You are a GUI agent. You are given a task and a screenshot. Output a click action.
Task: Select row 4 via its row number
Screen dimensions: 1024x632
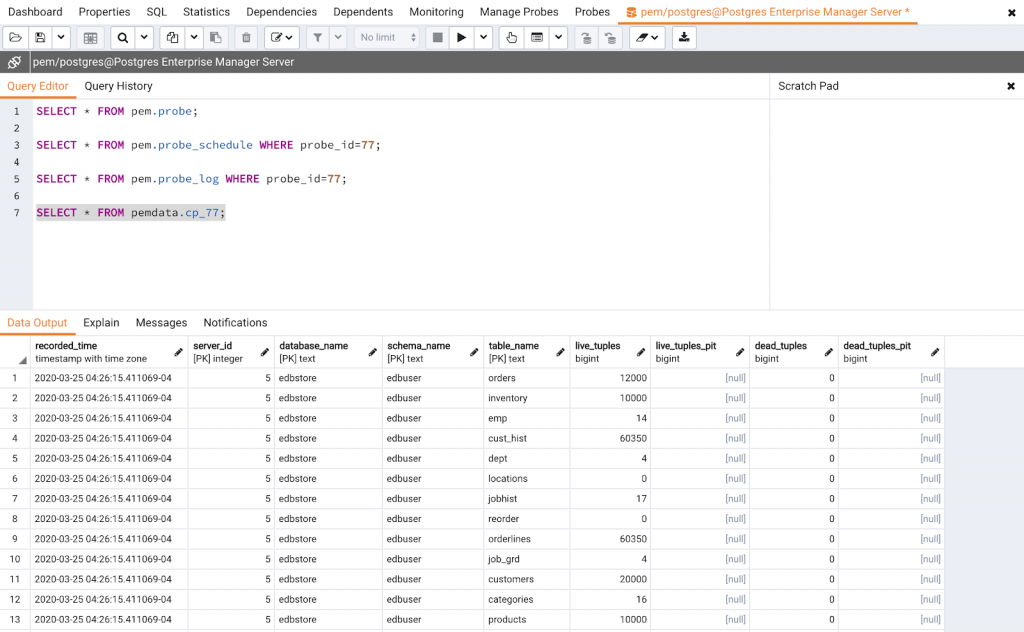14,438
